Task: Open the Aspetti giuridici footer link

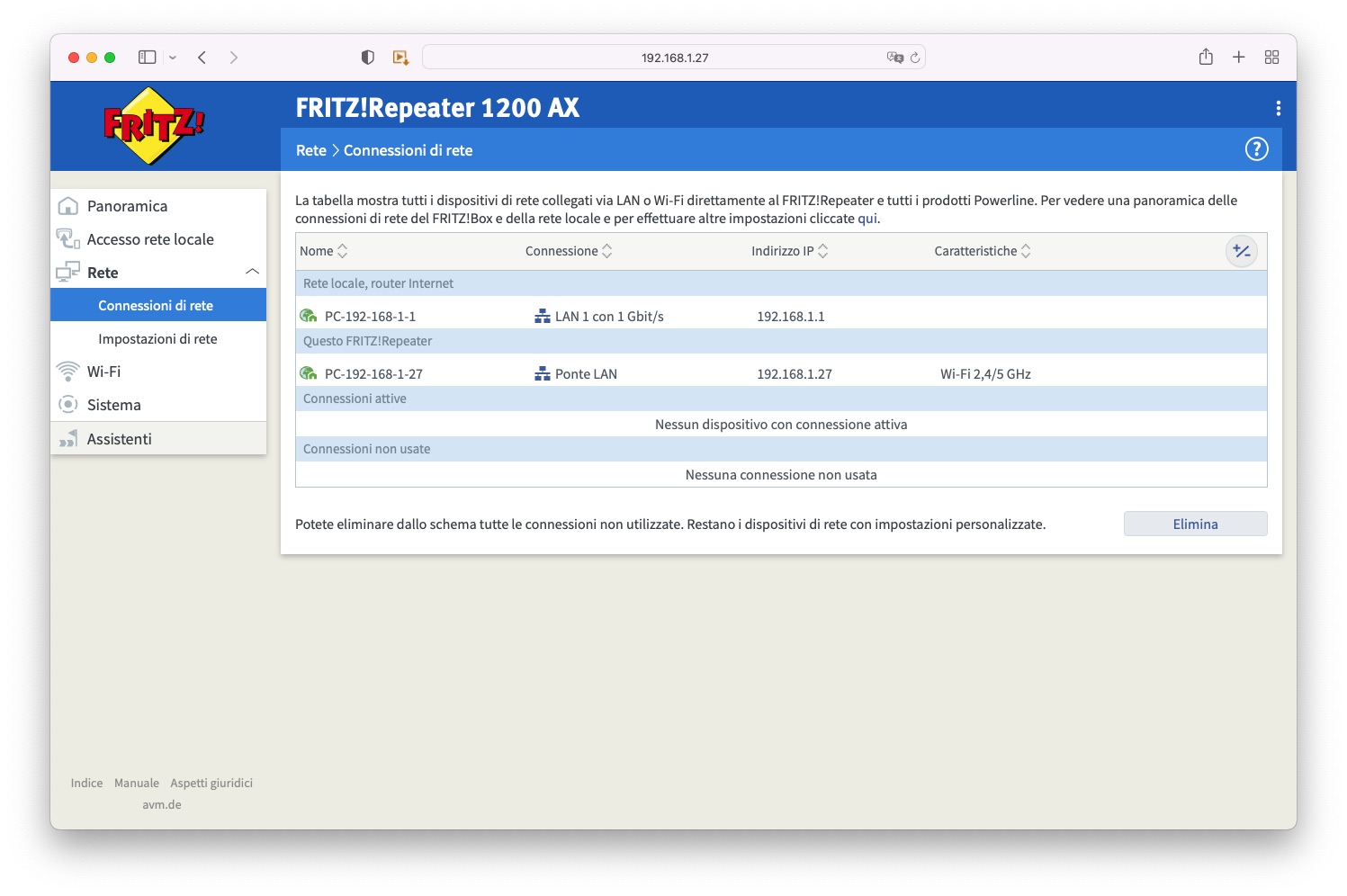Action: 211,783
